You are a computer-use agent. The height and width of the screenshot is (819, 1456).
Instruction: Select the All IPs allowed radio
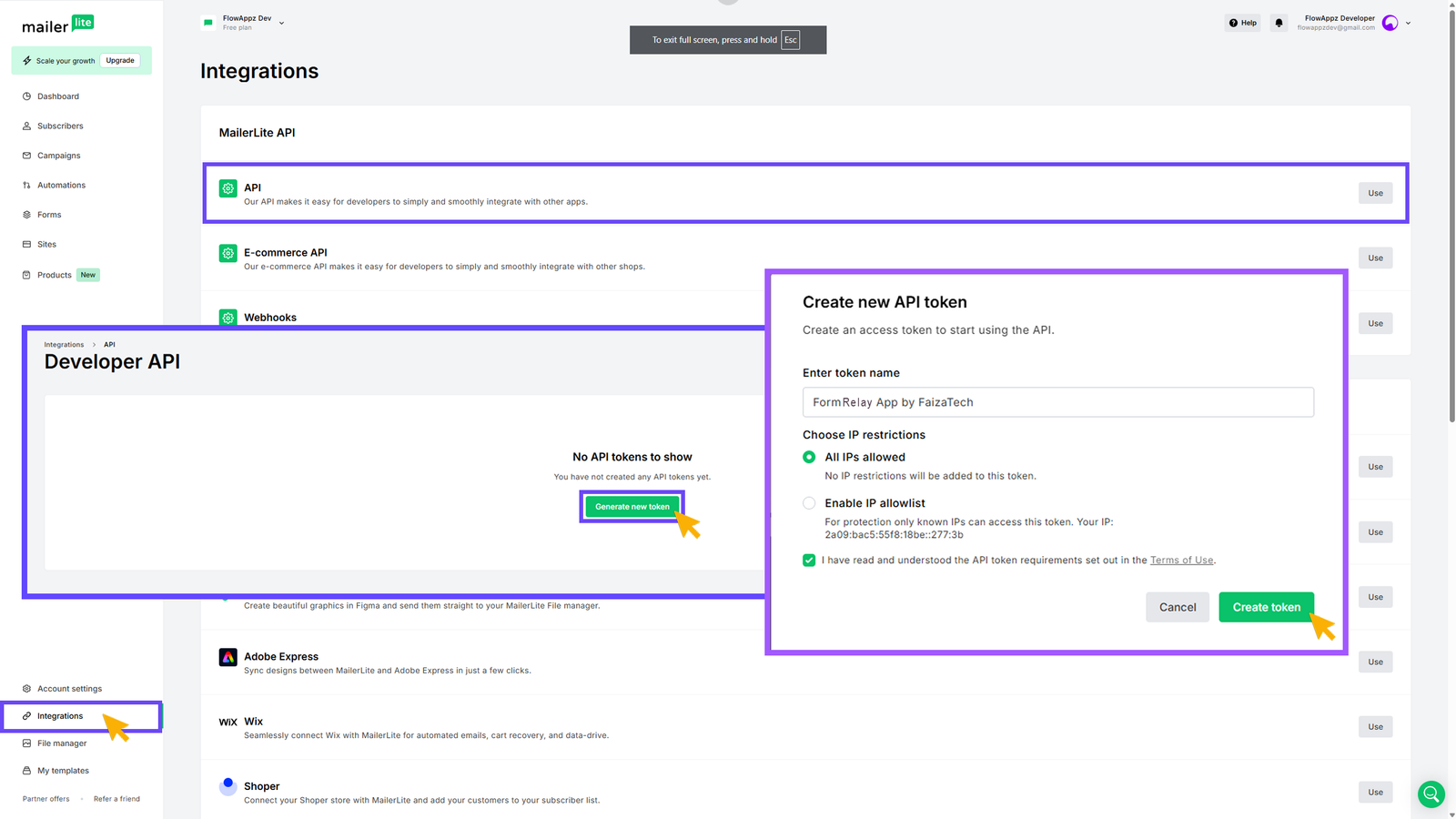coord(809,457)
